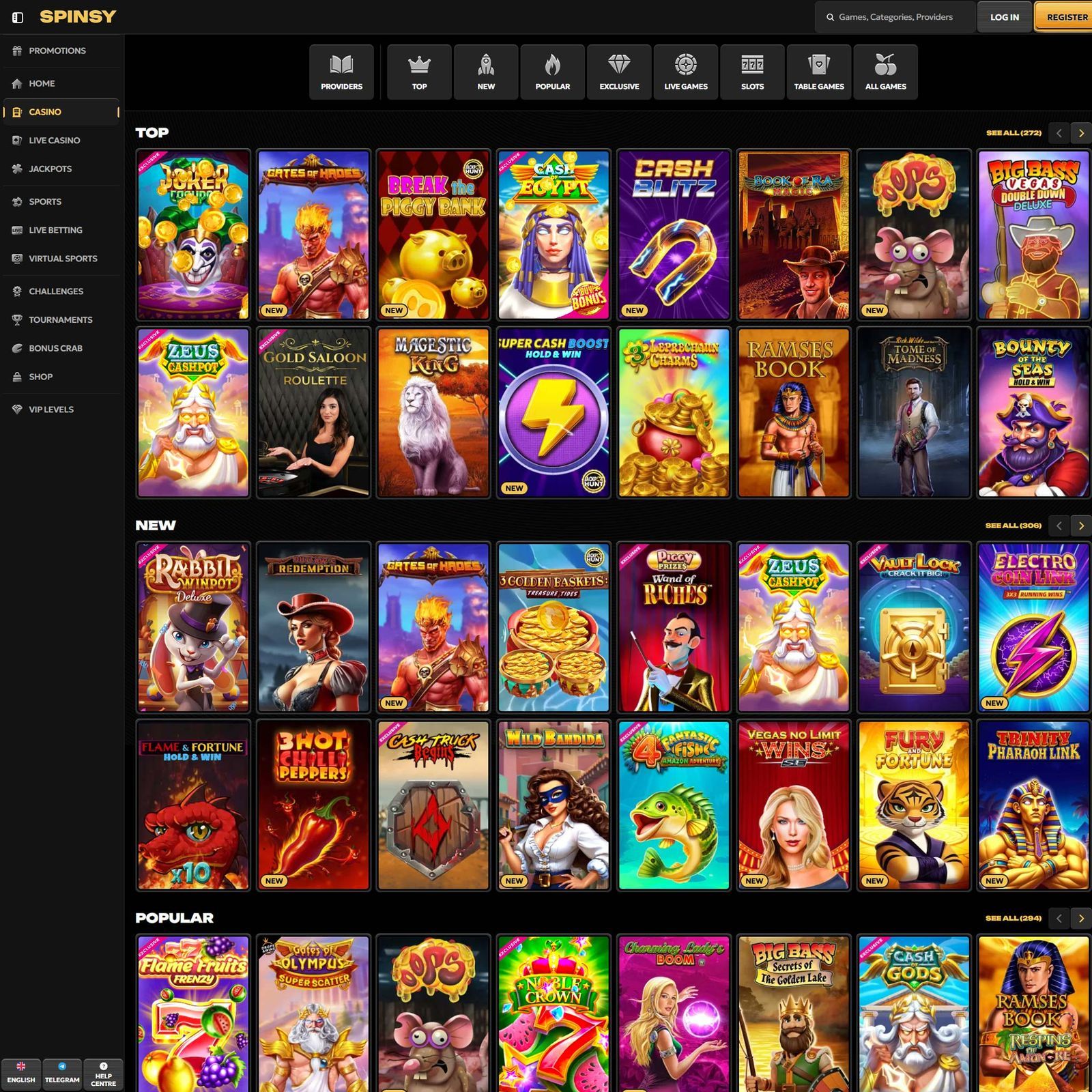Select the Exclusive diamond category

(x=619, y=72)
